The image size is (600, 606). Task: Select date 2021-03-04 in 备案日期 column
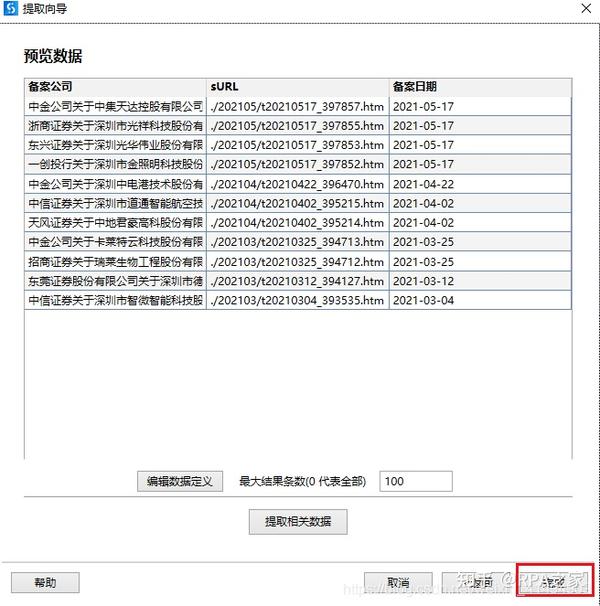(480, 300)
